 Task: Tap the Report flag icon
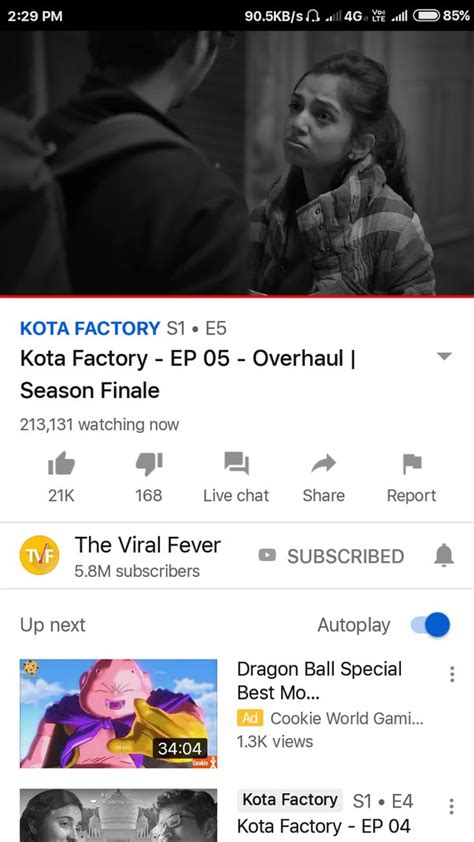coord(412,464)
